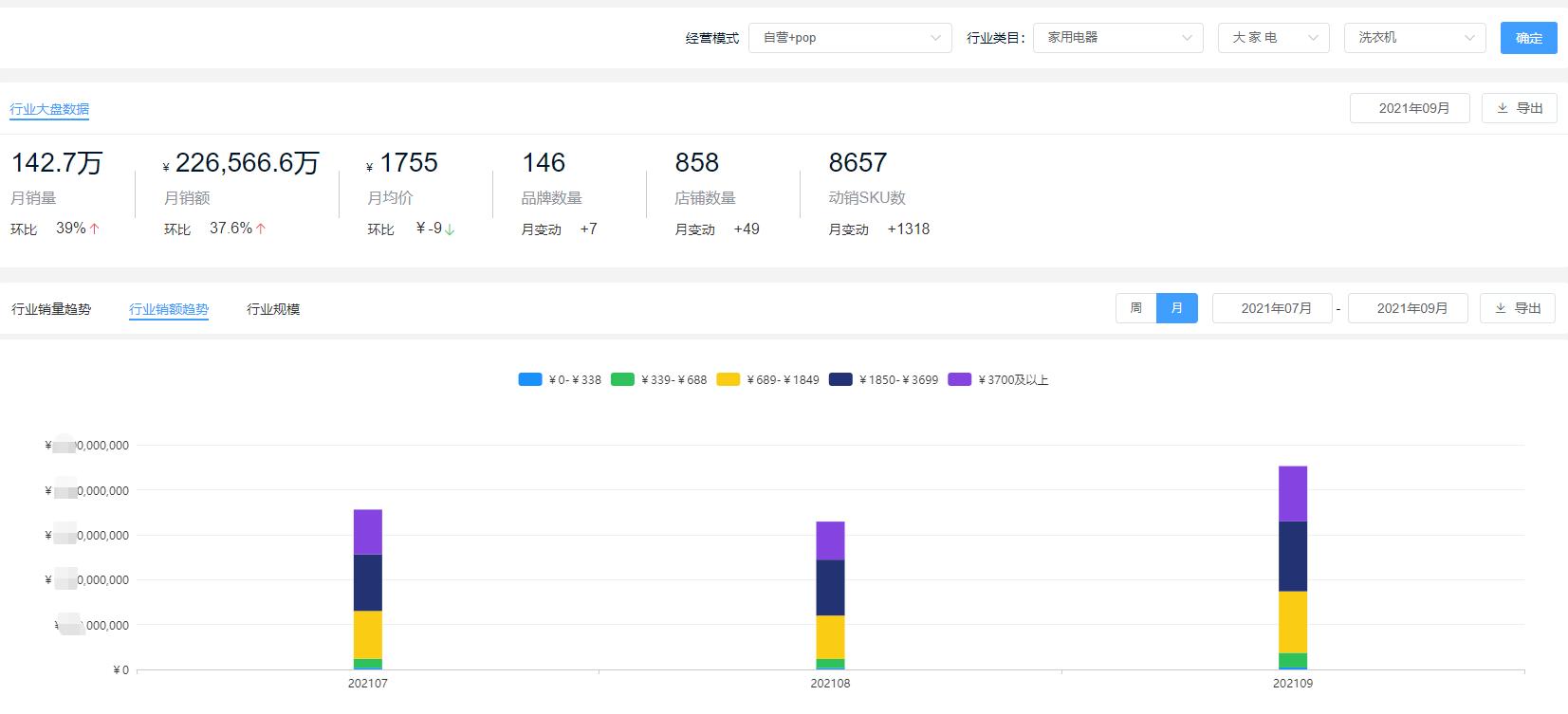Click the 146 brand count value

click(x=544, y=163)
